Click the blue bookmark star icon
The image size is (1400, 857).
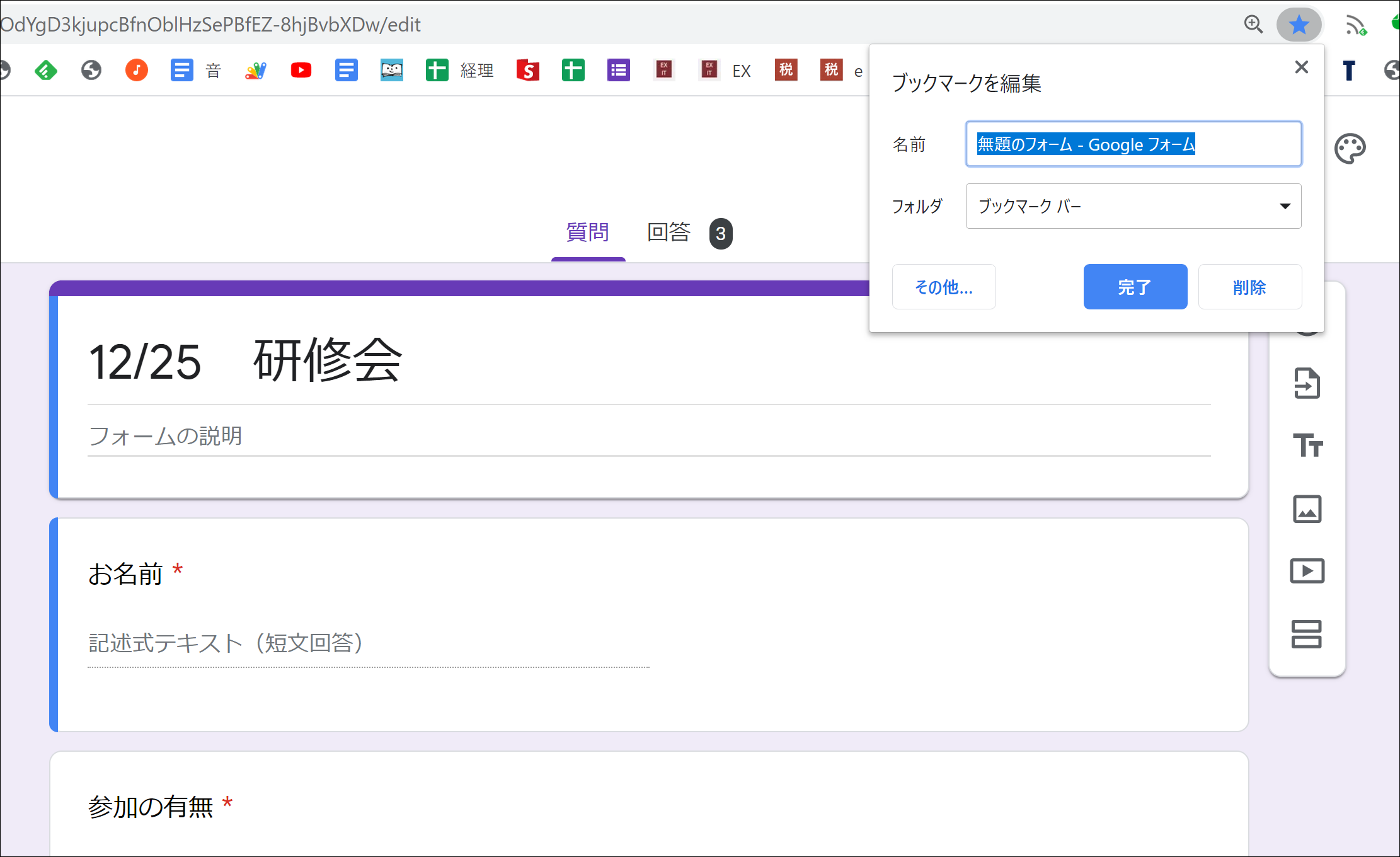tap(1299, 25)
